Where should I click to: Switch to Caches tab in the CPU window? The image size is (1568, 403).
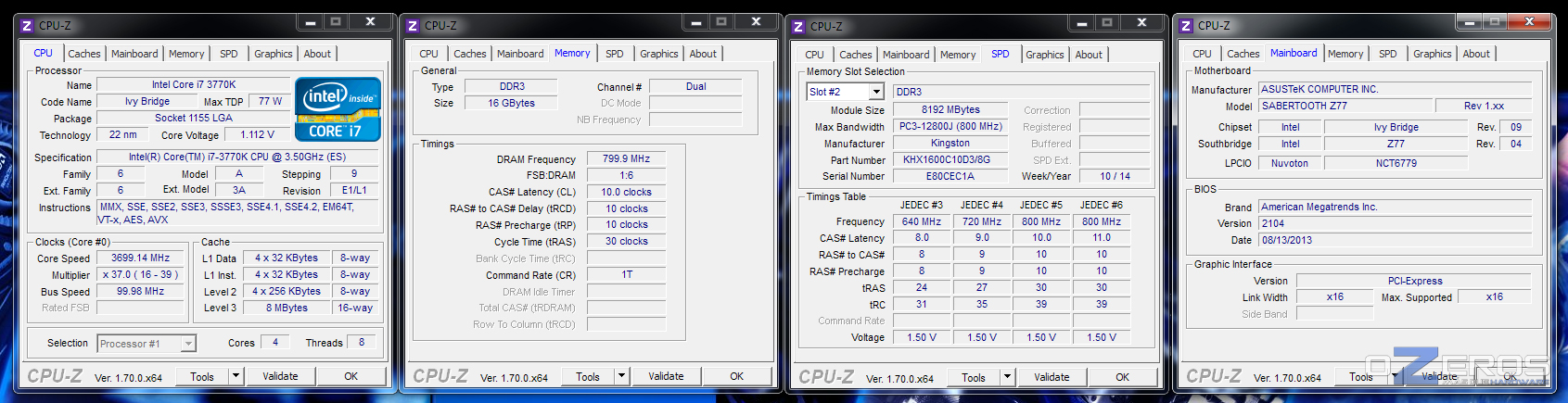[83, 54]
